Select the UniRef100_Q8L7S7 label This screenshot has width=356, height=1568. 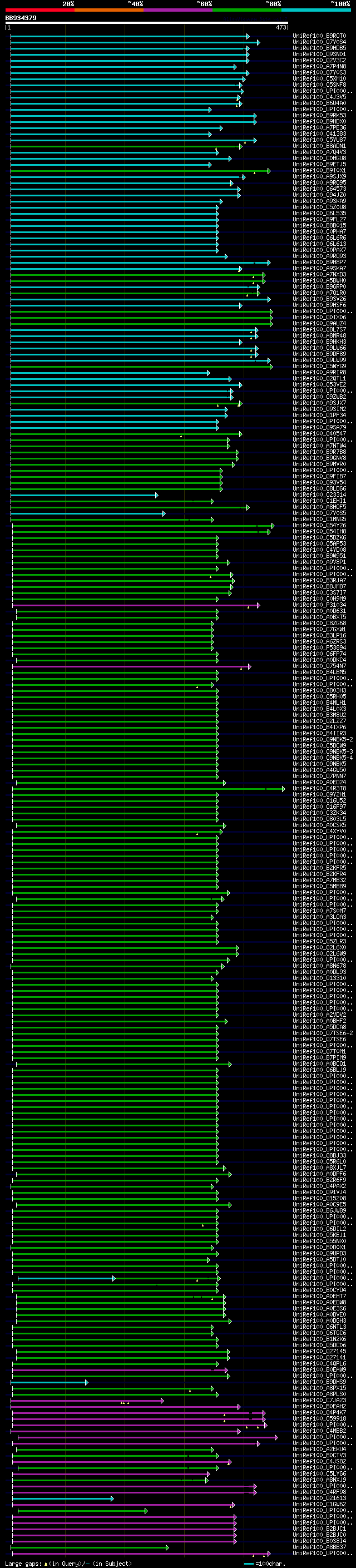pos(319,329)
